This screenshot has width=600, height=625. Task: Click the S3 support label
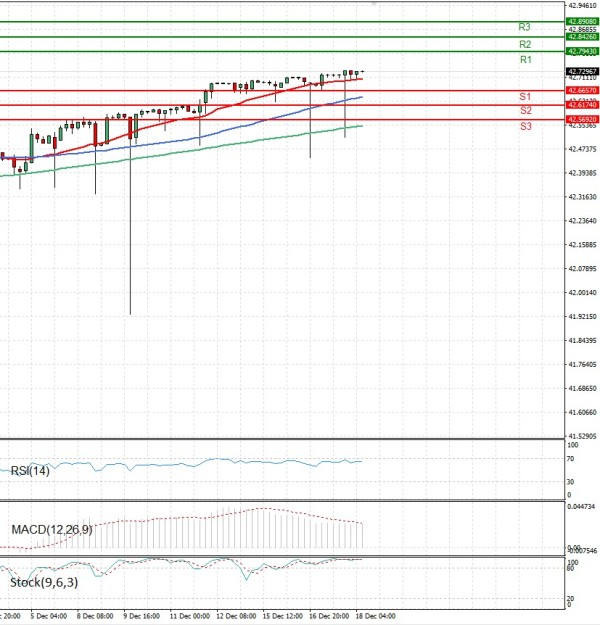[525, 127]
